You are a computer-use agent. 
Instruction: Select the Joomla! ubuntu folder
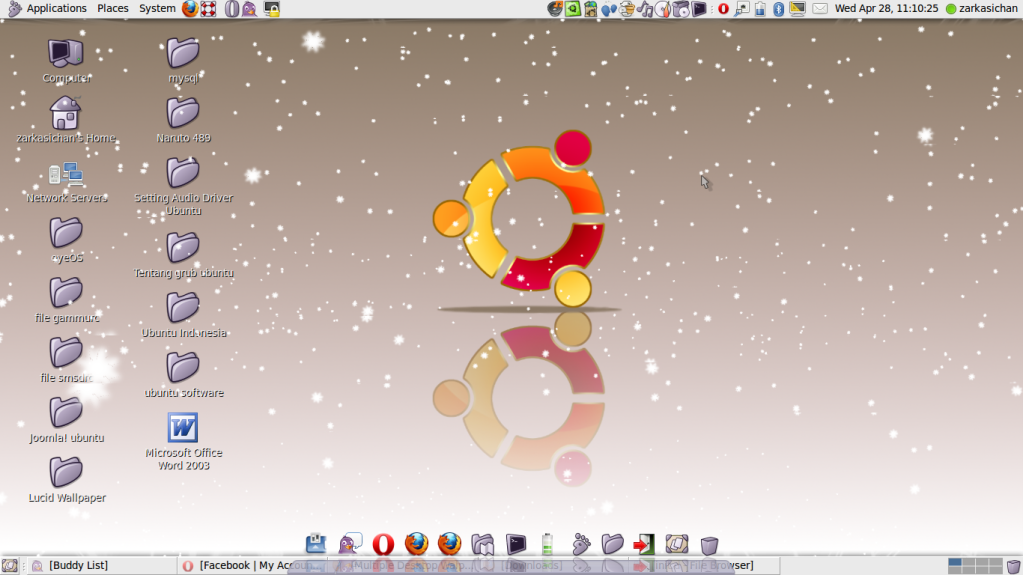point(66,420)
